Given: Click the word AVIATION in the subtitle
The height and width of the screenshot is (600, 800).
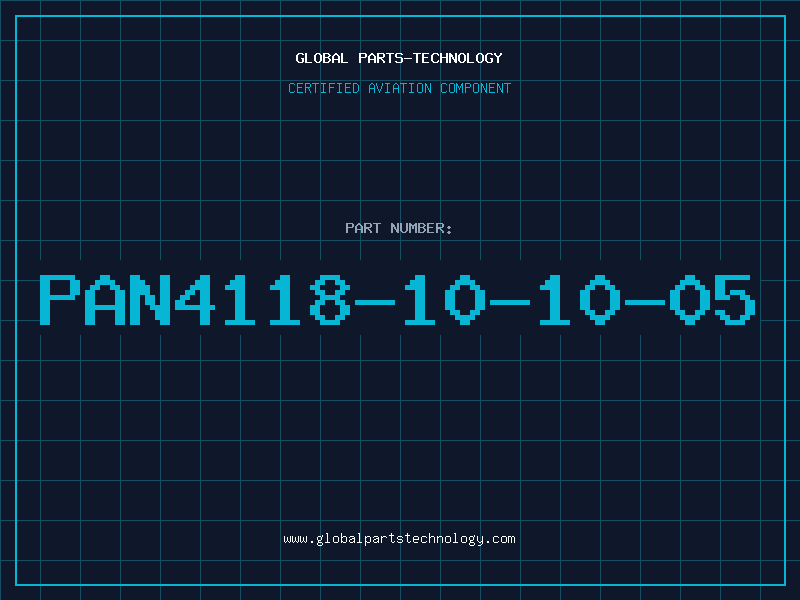Looking at the screenshot, I should click(x=400, y=88).
